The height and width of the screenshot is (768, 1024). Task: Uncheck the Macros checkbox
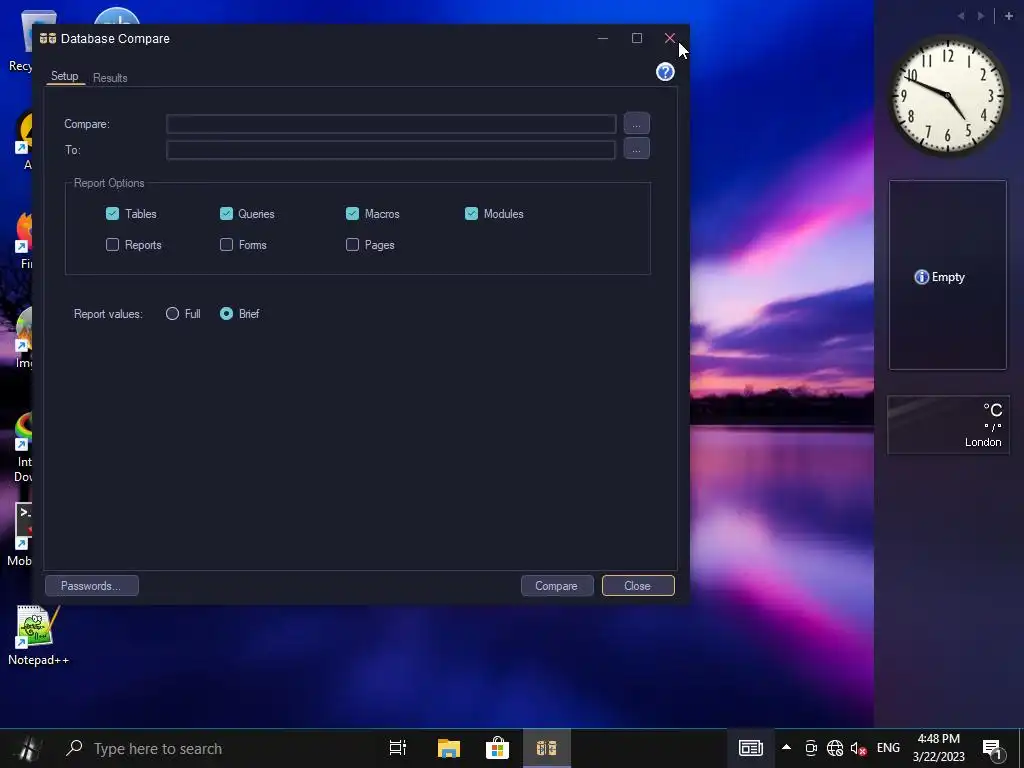coord(352,214)
